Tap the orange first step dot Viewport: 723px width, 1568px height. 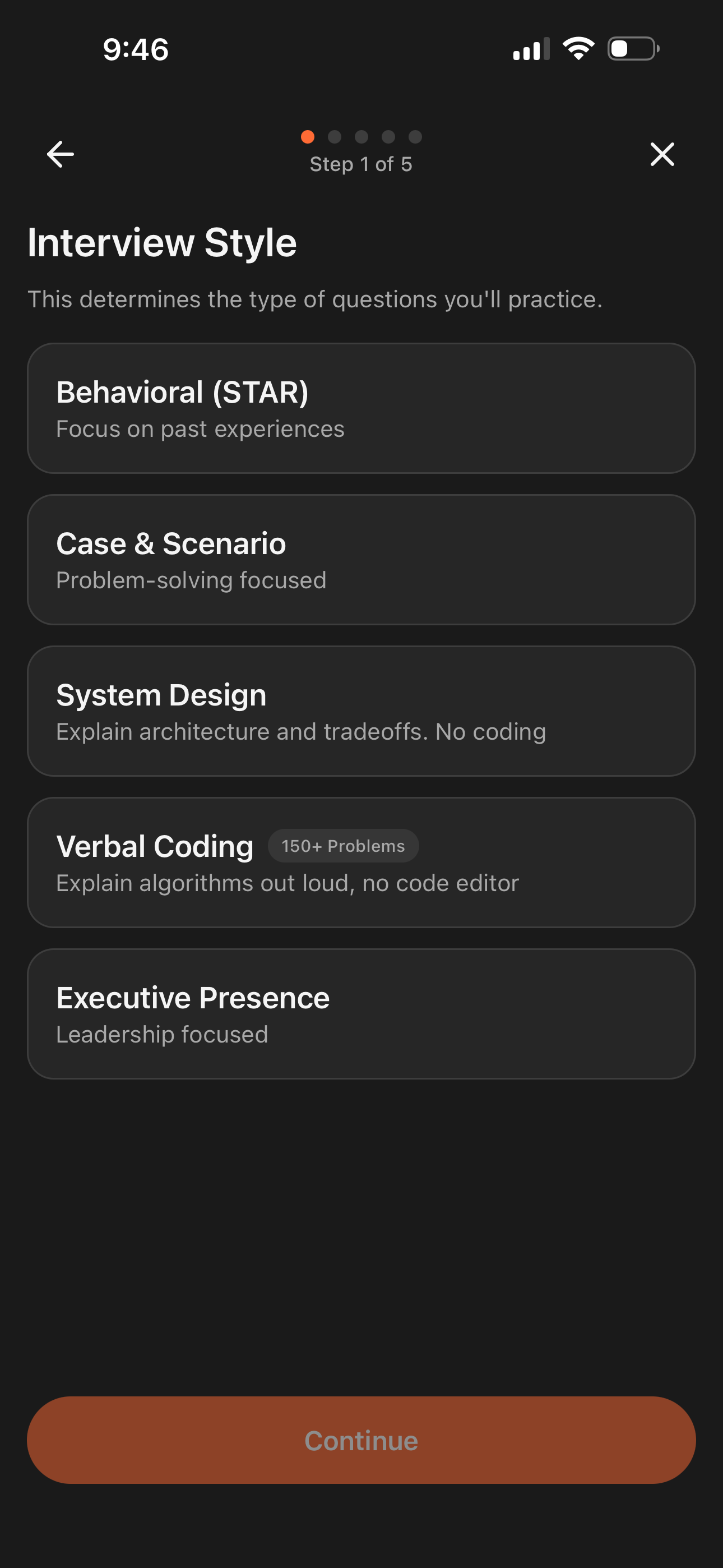click(x=308, y=137)
